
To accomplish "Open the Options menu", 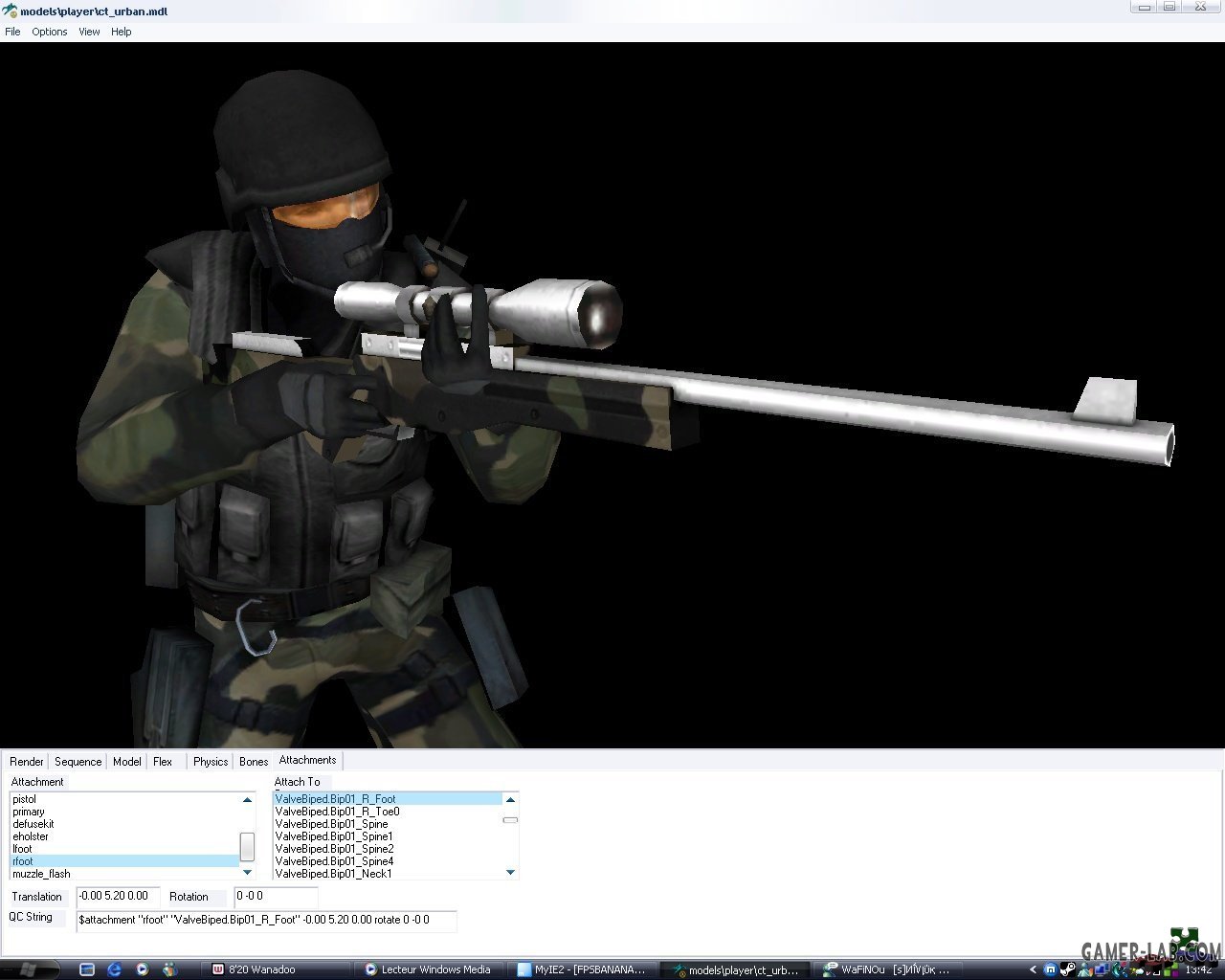I will 49,32.
